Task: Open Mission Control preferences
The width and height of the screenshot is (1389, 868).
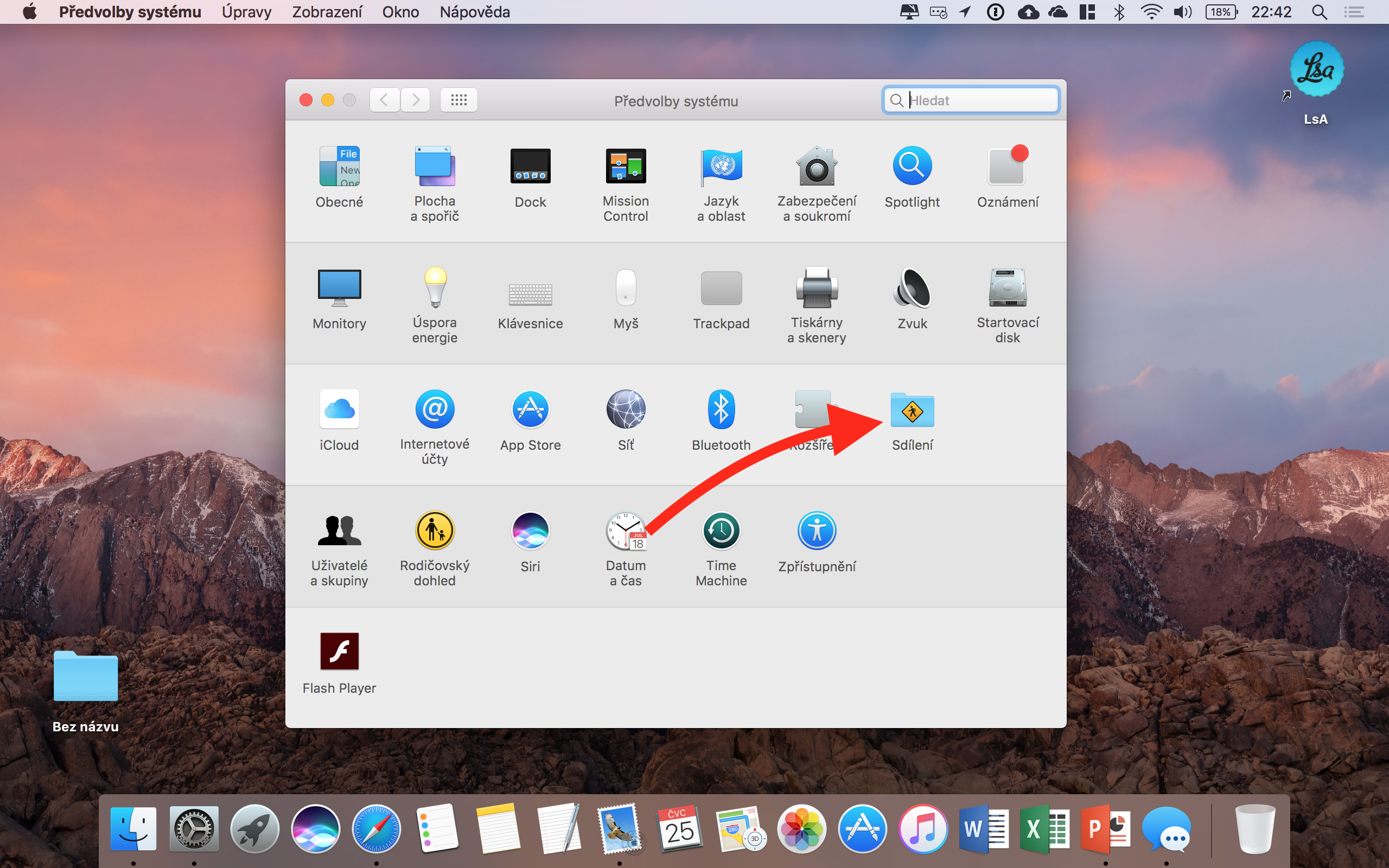Action: (x=626, y=167)
